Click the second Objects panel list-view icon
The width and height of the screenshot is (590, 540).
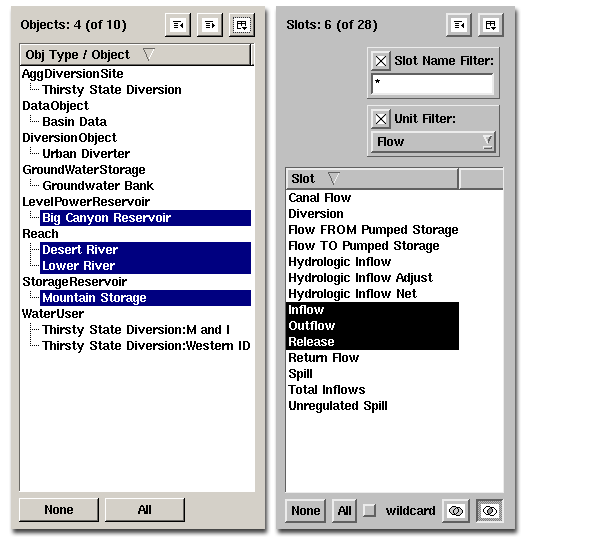pos(210,25)
